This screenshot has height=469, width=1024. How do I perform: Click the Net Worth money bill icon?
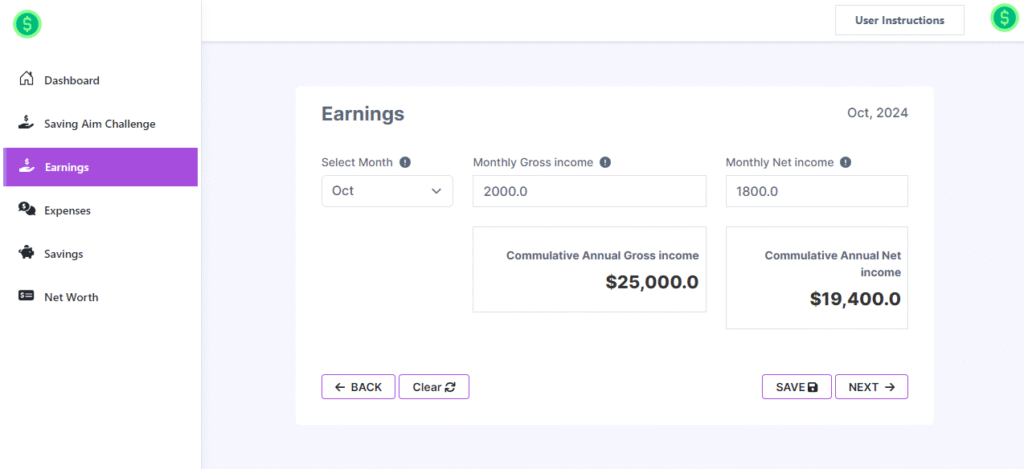coord(27,297)
